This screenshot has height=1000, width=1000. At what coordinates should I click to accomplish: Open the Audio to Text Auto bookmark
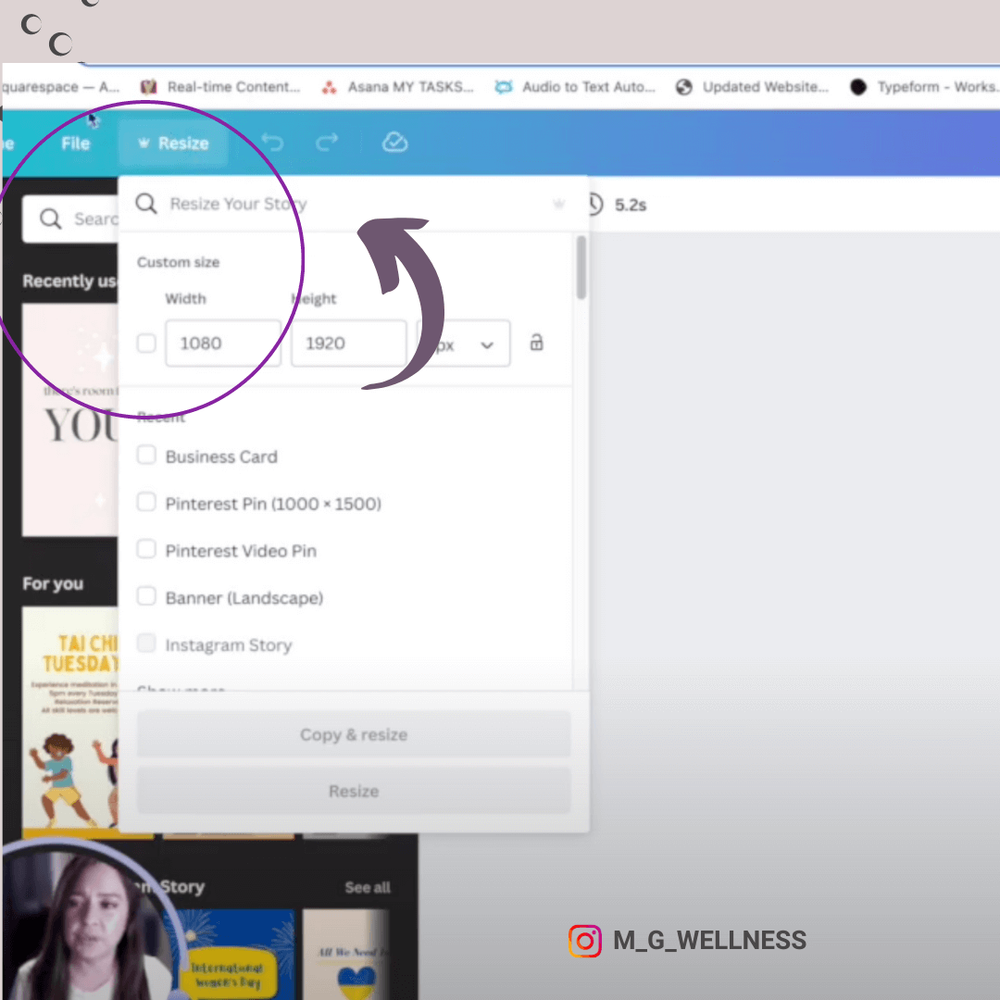pos(575,87)
